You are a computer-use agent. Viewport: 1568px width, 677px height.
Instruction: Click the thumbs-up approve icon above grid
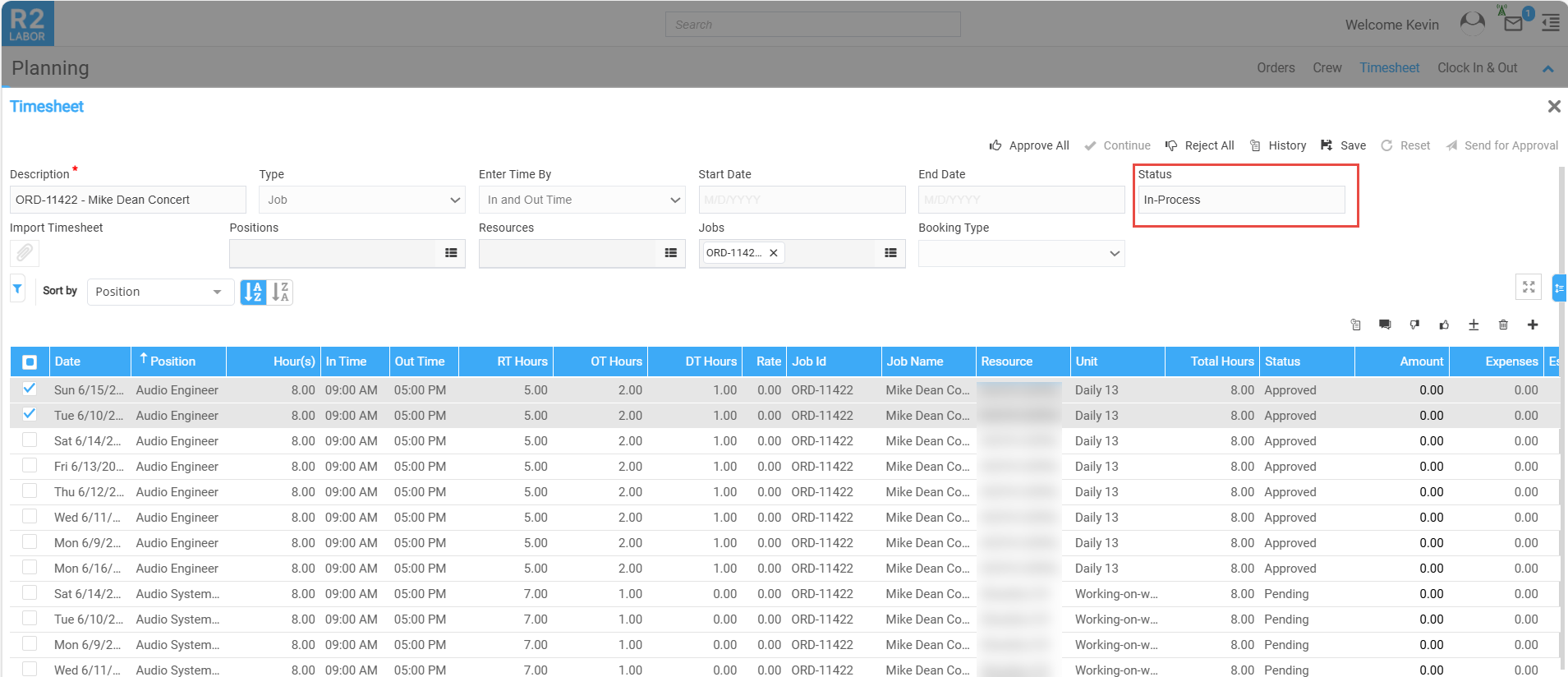pos(1444,325)
